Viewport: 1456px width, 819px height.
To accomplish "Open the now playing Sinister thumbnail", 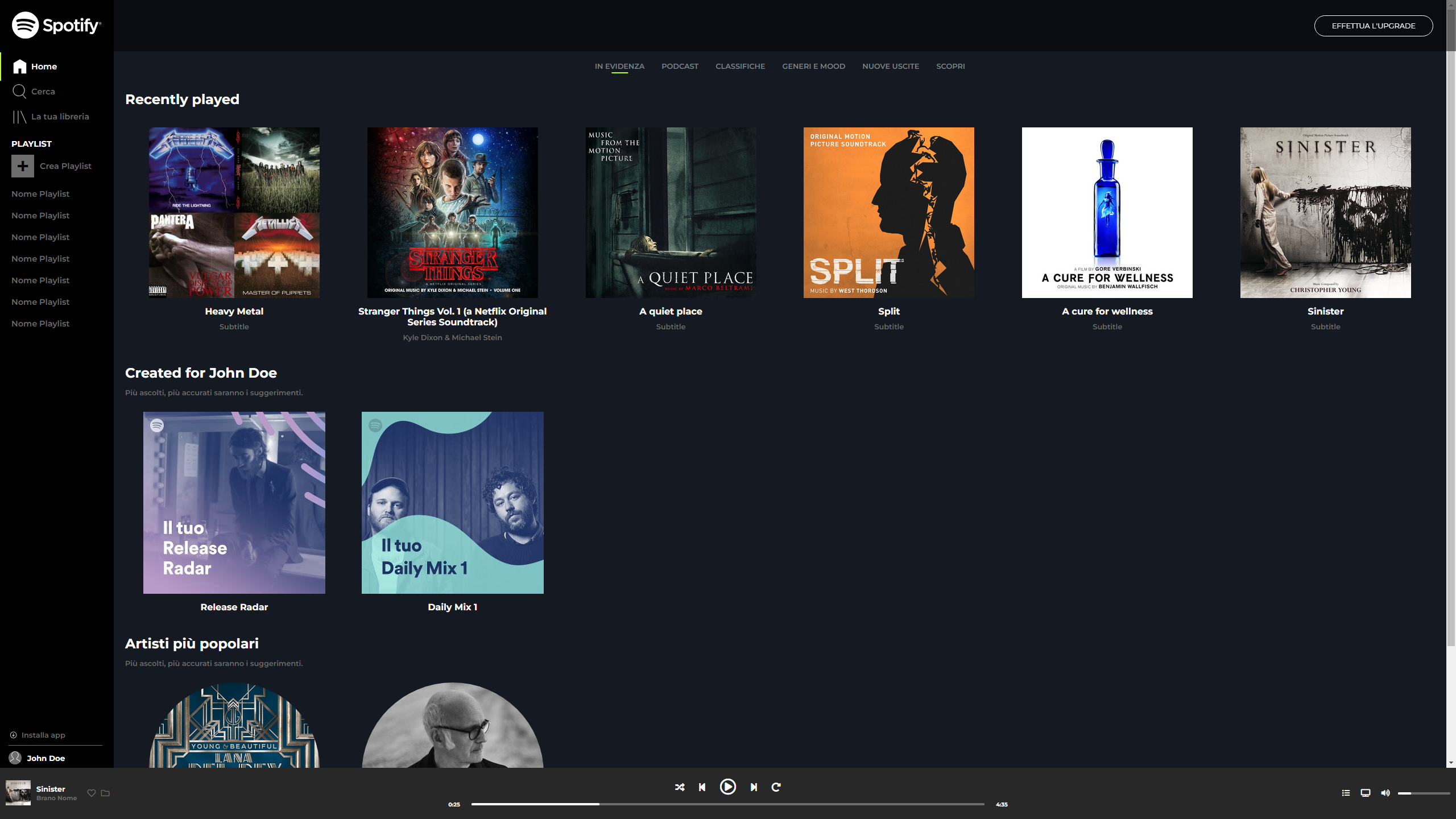I will click(18, 792).
